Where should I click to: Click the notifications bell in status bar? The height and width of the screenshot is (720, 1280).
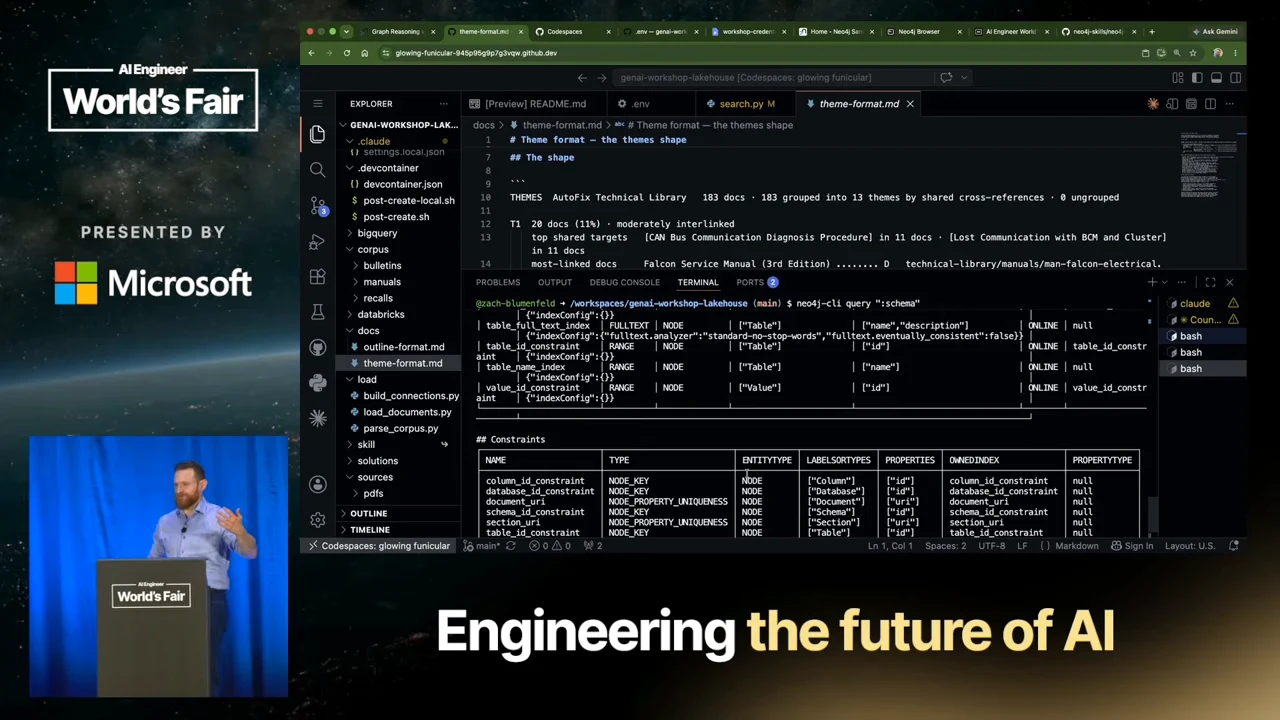[x=1234, y=546]
